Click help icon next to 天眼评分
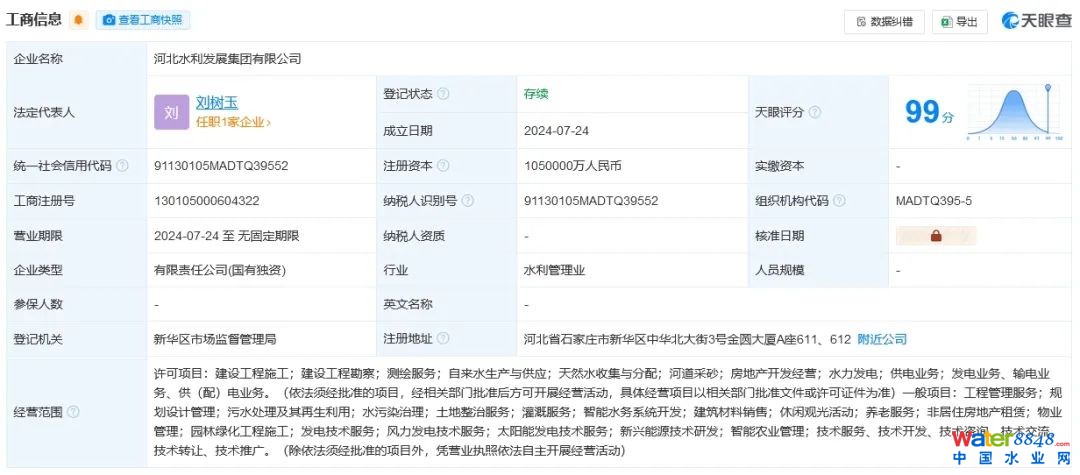Screen dimensions: 1080x475 815,112
